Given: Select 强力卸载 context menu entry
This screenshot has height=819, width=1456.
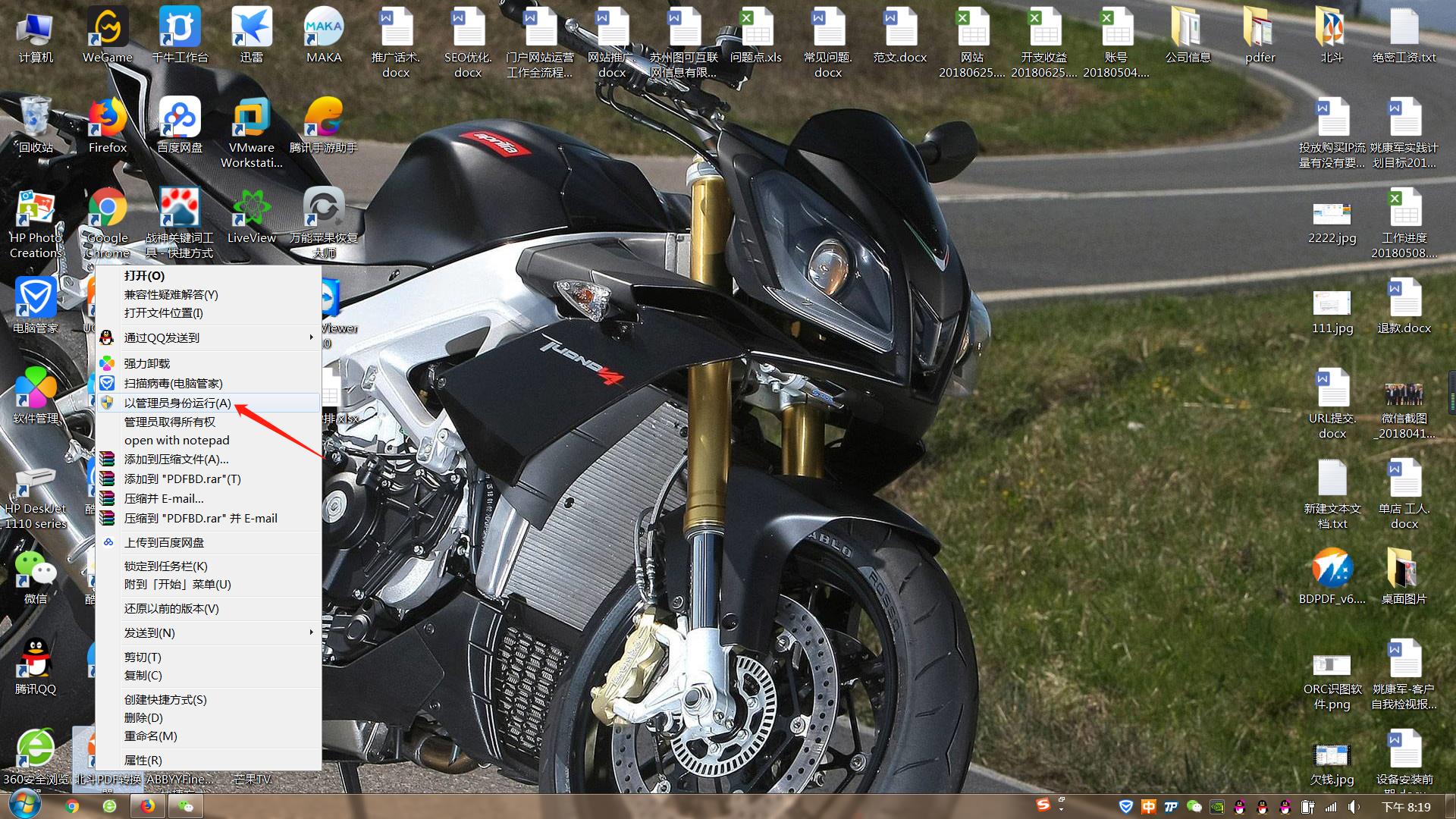Looking at the screenshot, I should [147, 363].
